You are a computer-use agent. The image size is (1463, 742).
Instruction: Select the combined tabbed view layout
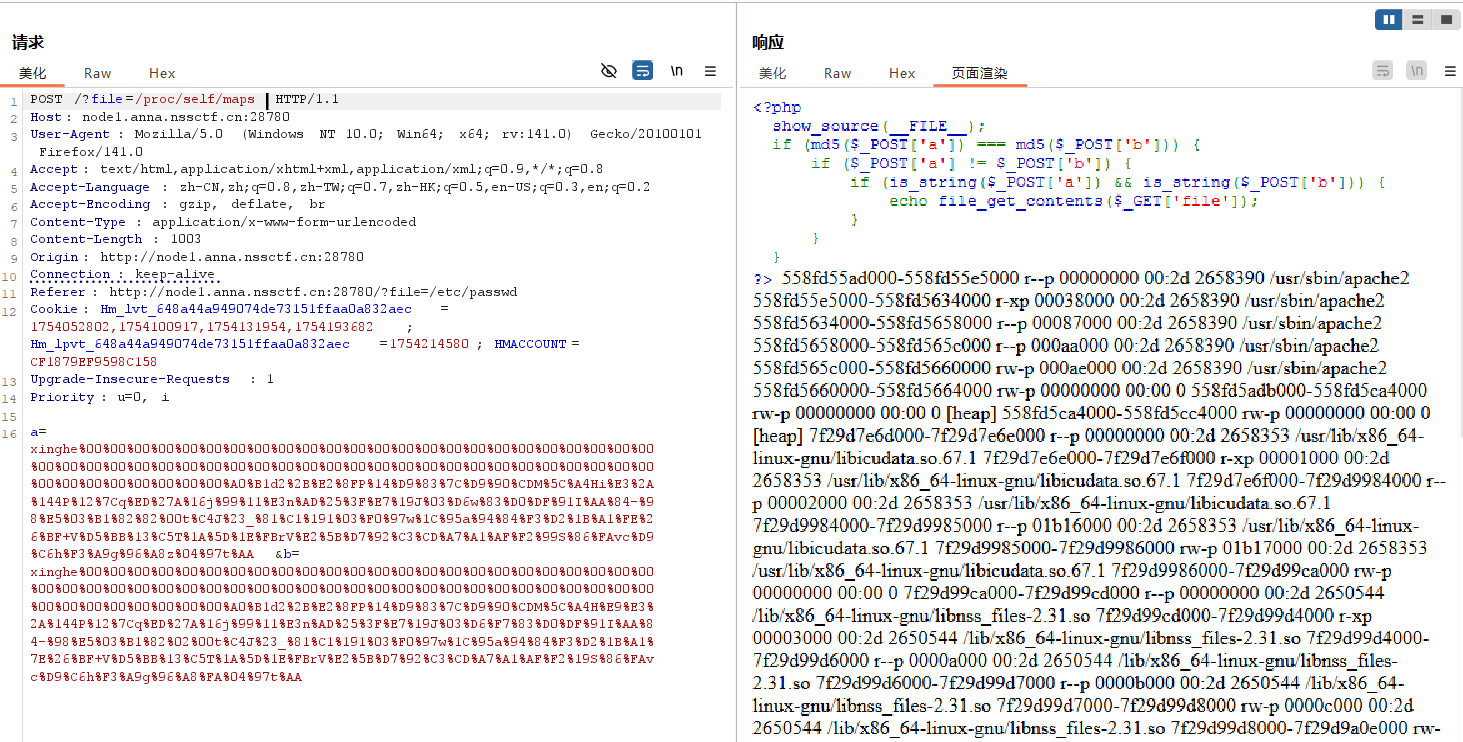1445,19
